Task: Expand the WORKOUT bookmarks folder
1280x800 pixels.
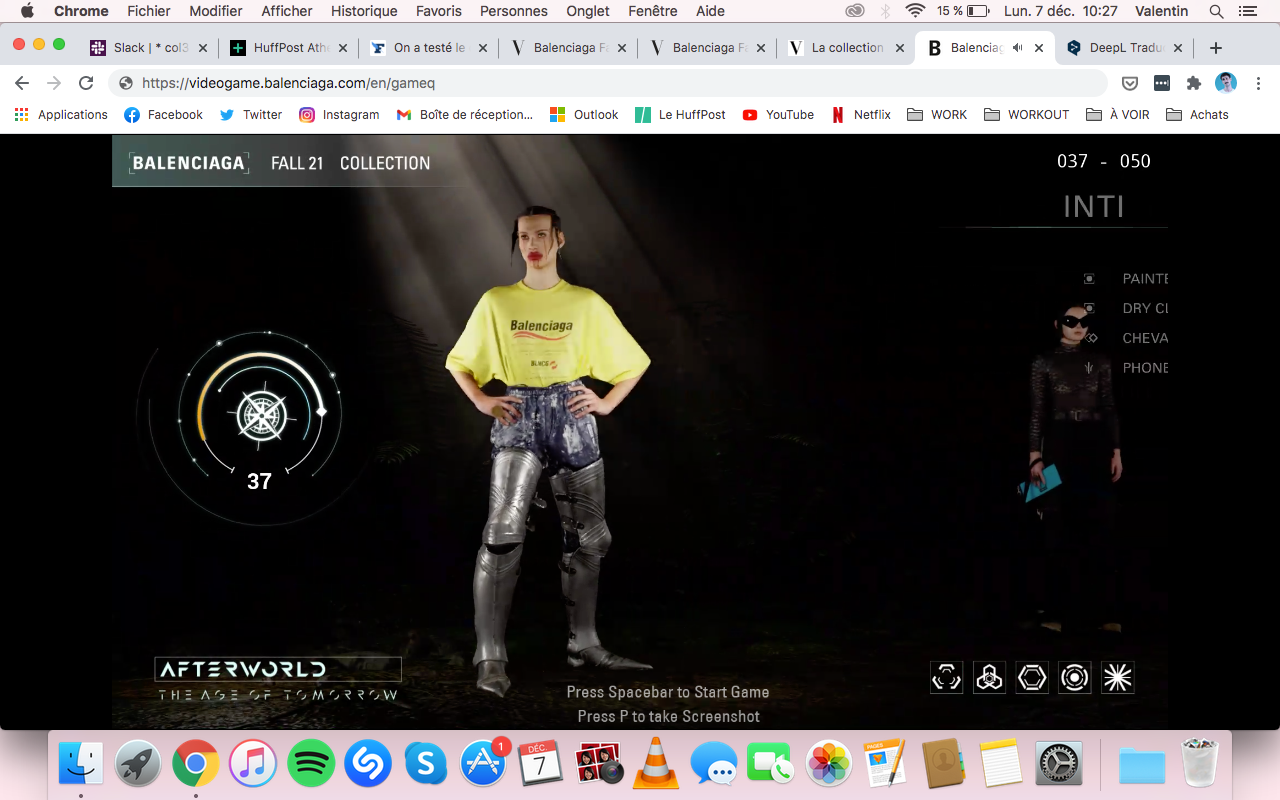Action: [x=1027, y=115]
